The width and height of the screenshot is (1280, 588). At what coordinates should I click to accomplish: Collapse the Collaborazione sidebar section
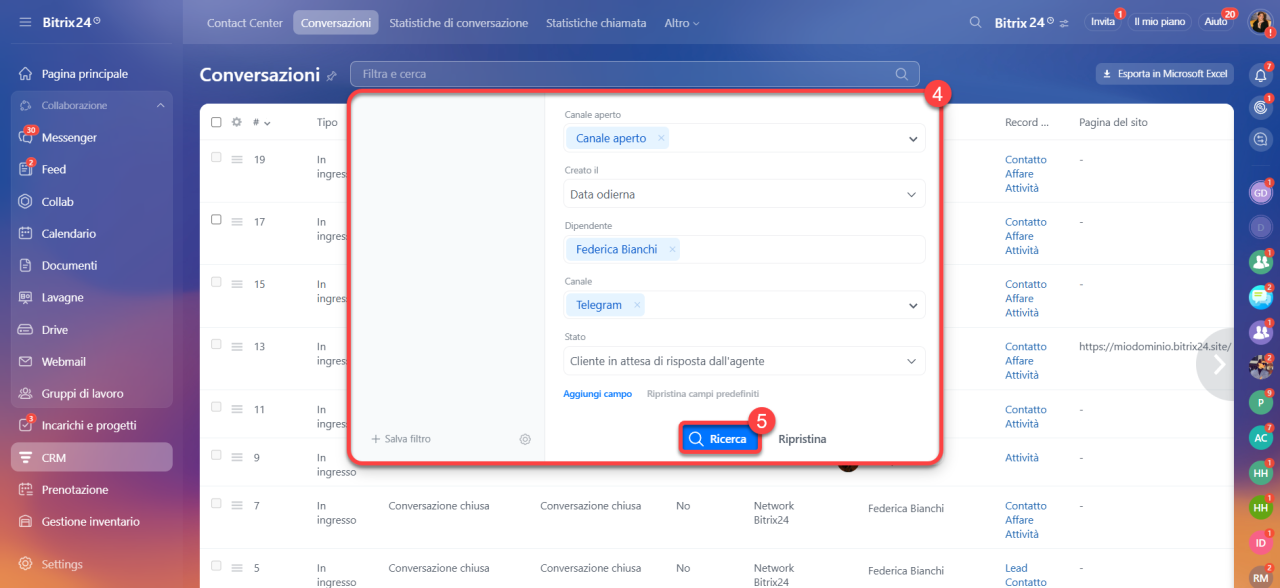coord(161,106)
